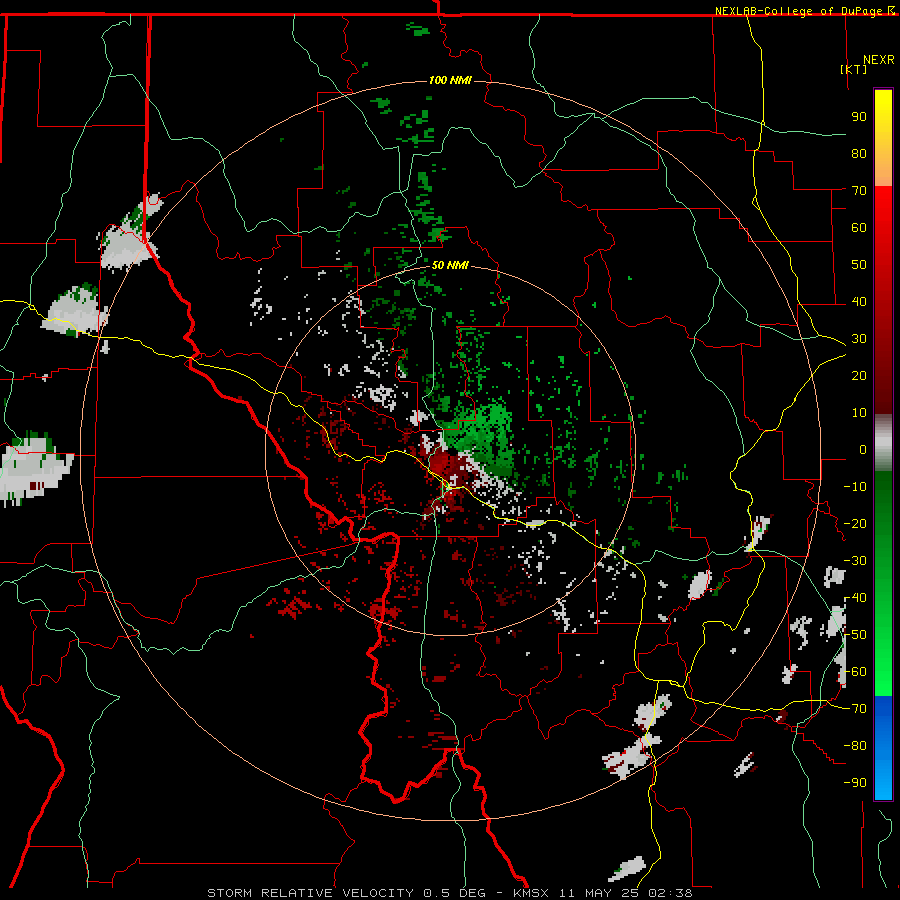Click the 40 value on the velocity scale

[859, 302]
